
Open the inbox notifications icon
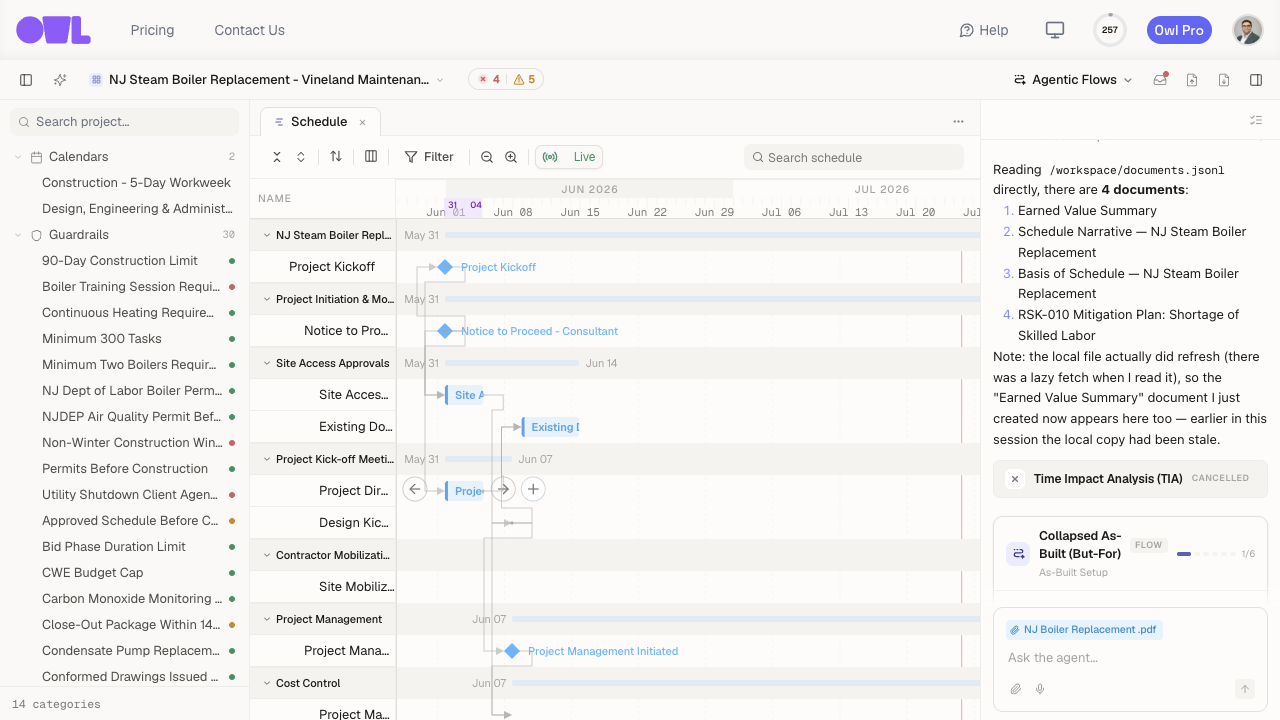[1160, 80]
